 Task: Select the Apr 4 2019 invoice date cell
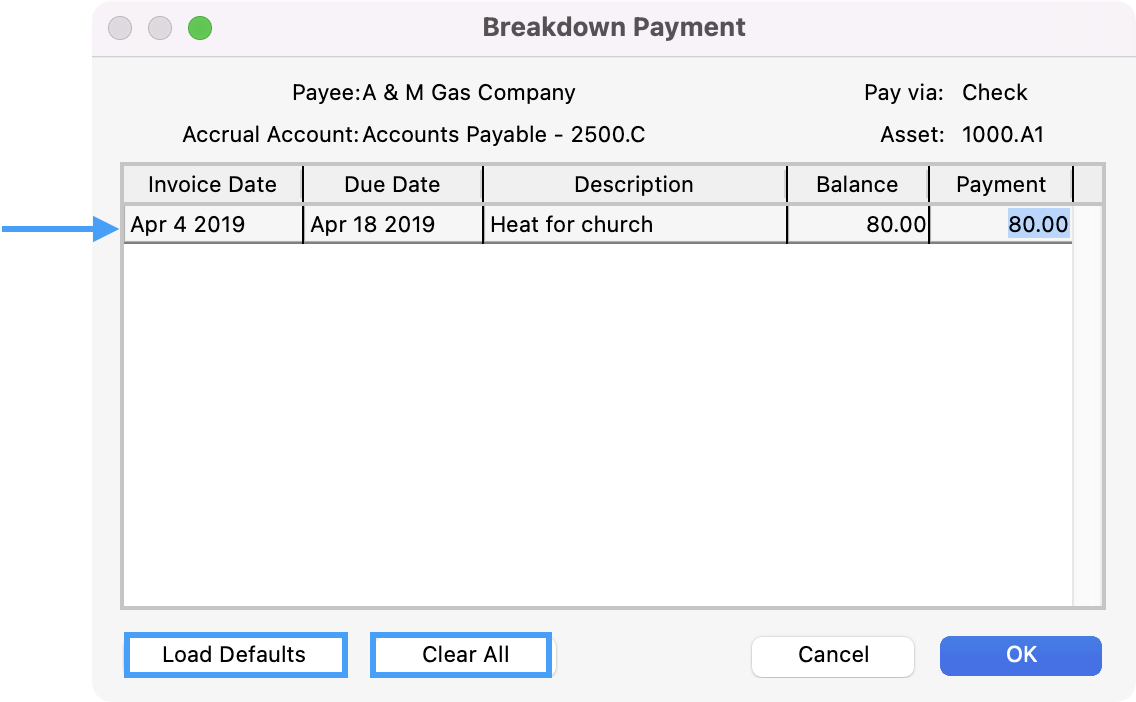(212, 225)
